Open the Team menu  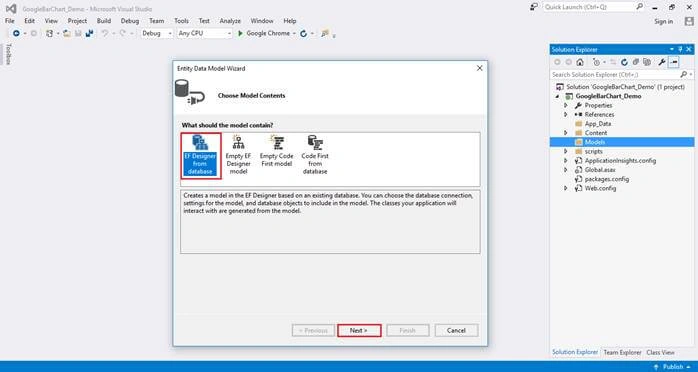click(156, 21)
